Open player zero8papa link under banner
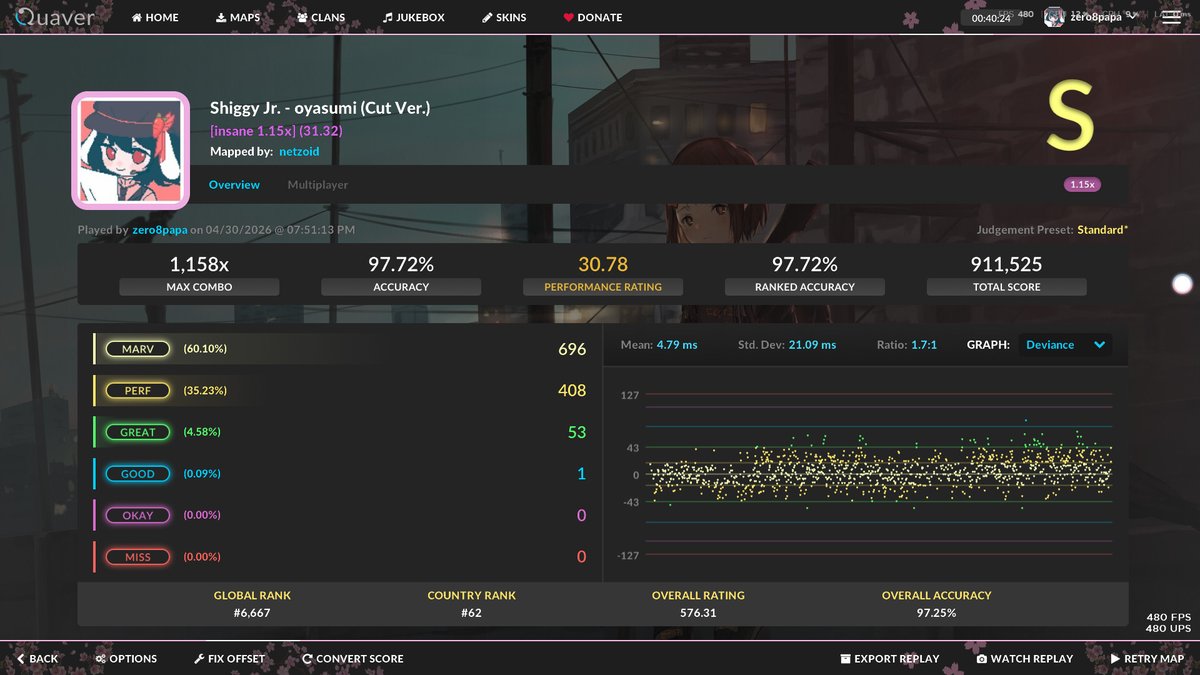 (160, 230)
